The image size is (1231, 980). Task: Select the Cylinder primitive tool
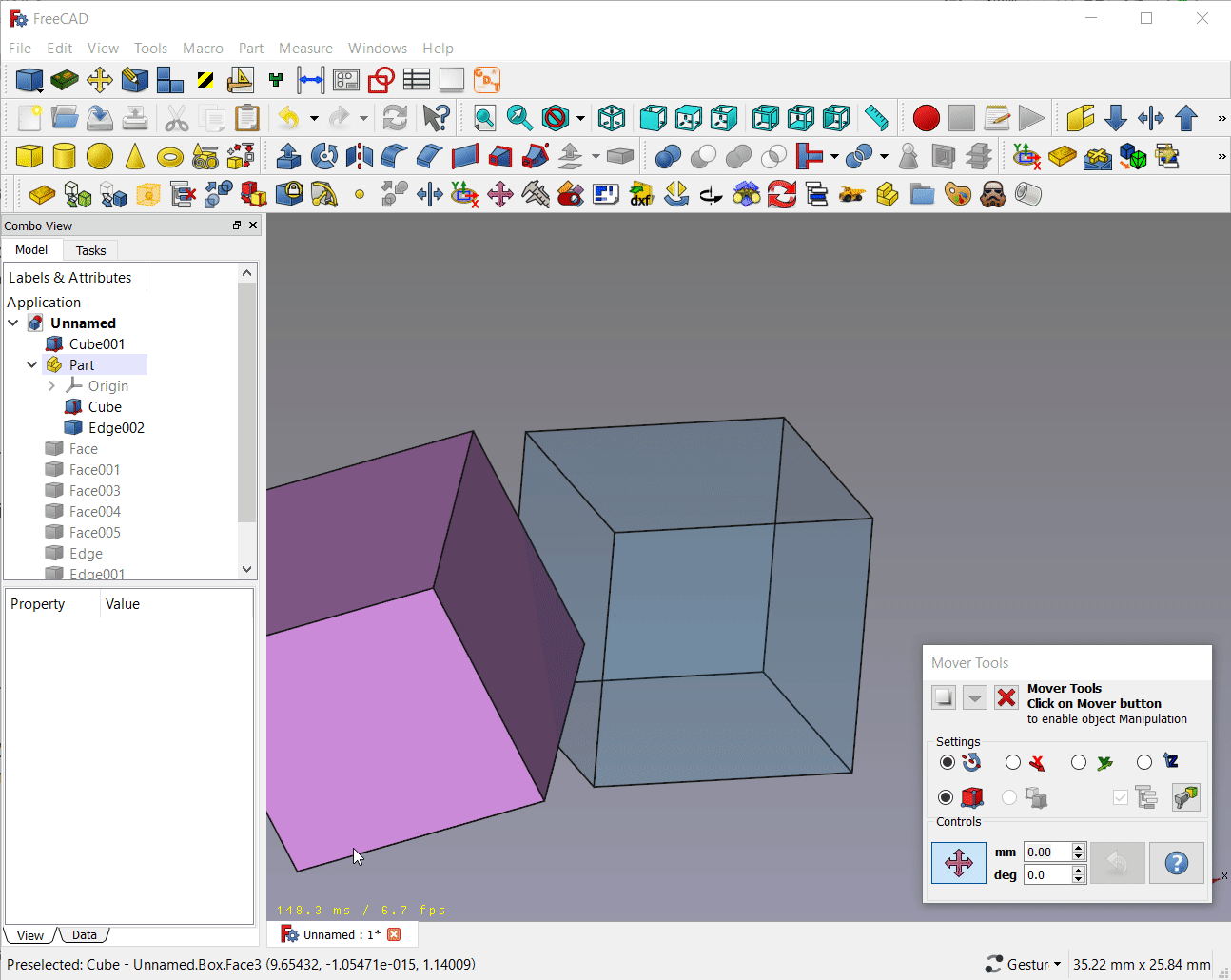tap(63, 156)
